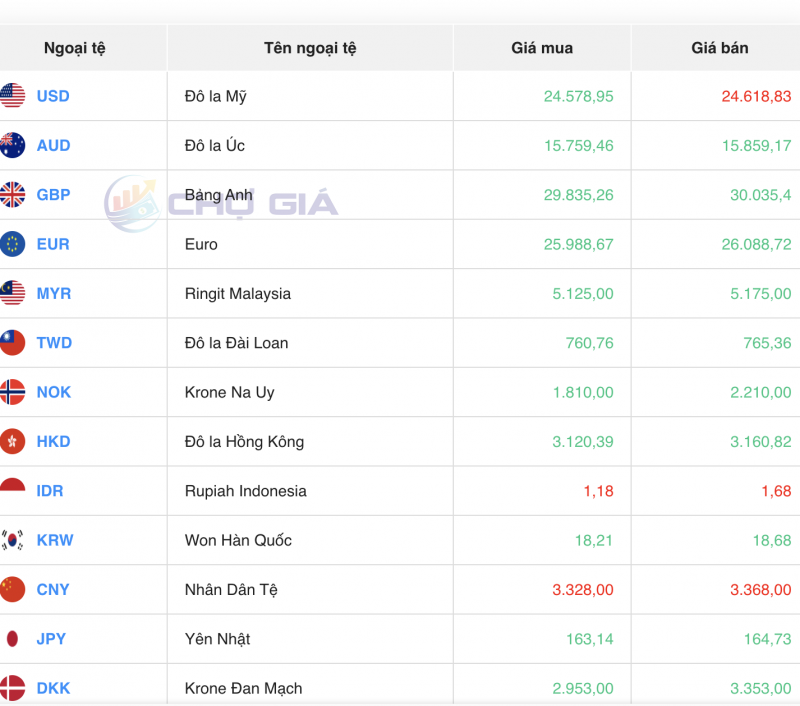
Task: Click the Hong Kong flag icon
Action: click(x=14, y=441)
